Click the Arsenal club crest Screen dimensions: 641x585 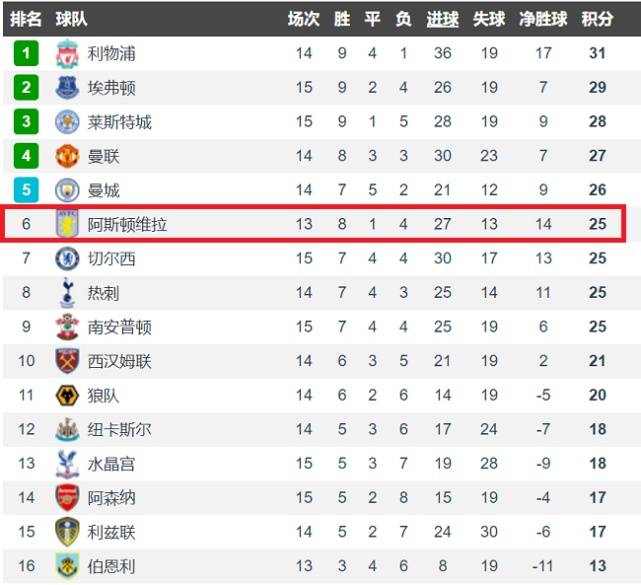[67, 498]
